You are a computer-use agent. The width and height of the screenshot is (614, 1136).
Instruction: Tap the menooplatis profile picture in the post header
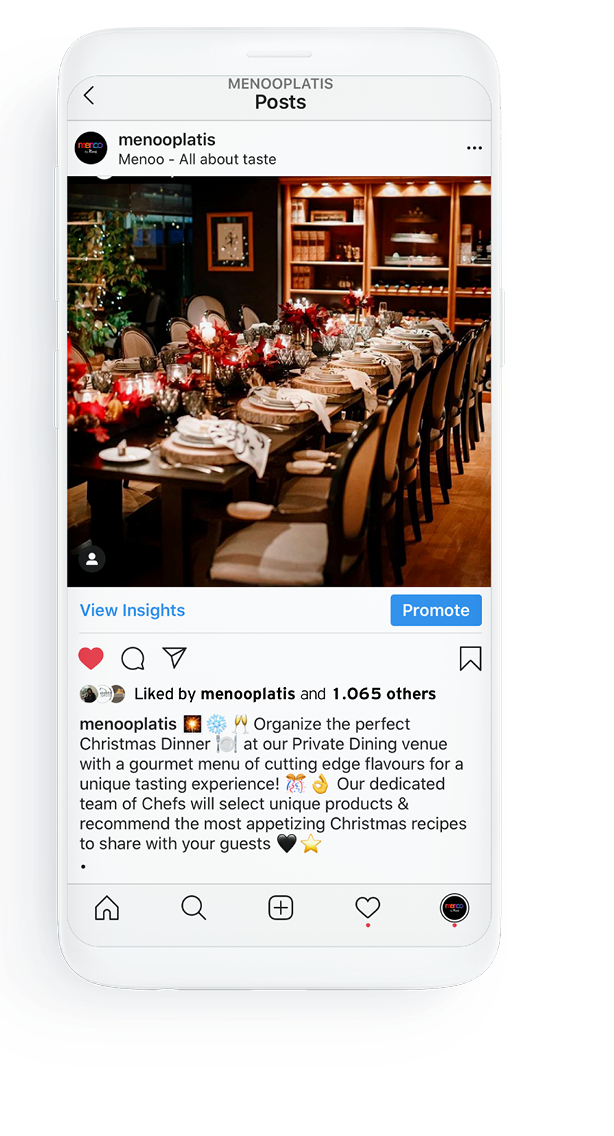[91, 149]
